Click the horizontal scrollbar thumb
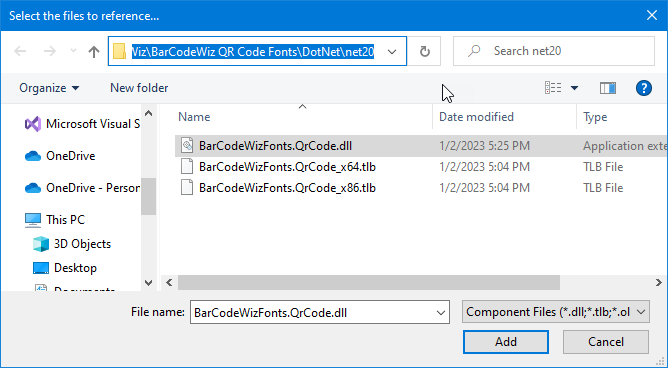The width and height of the screenshot is (670, 368). pyautogui.click(x=369, y=283)
